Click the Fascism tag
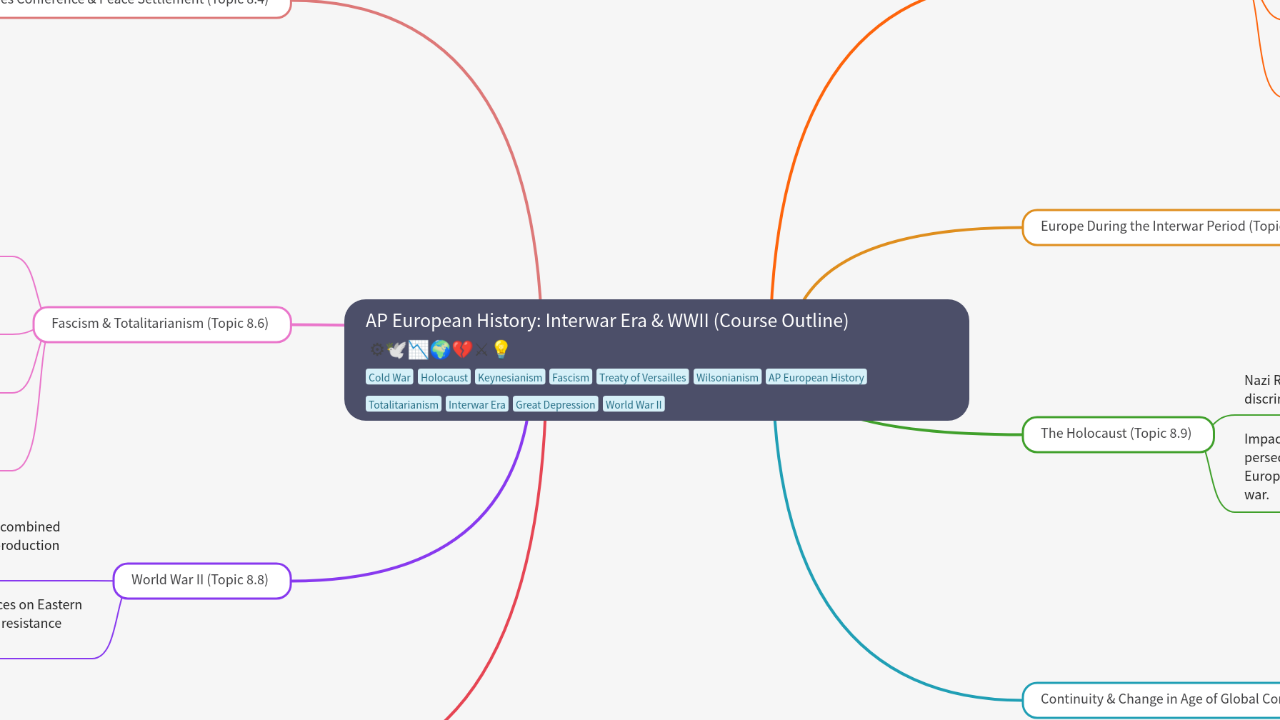 pyautogui.click(x=571, y=377)
